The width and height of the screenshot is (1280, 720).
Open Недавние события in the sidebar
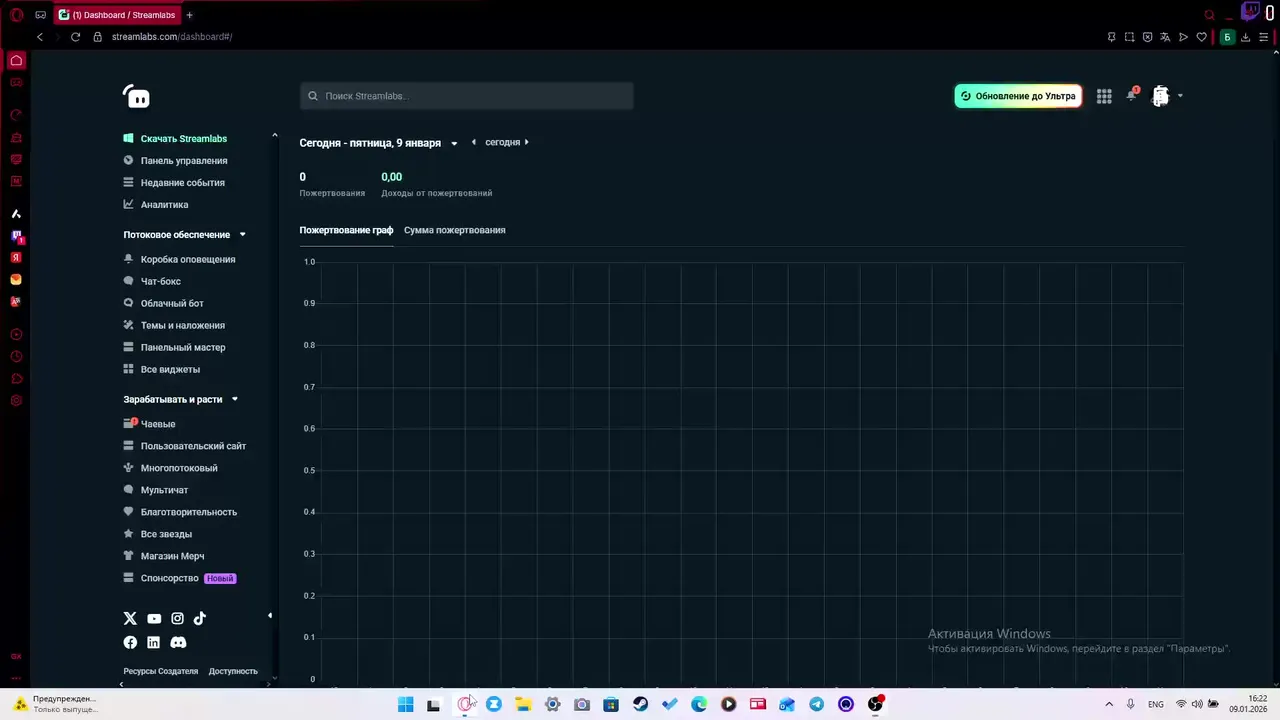coord(174,183)
